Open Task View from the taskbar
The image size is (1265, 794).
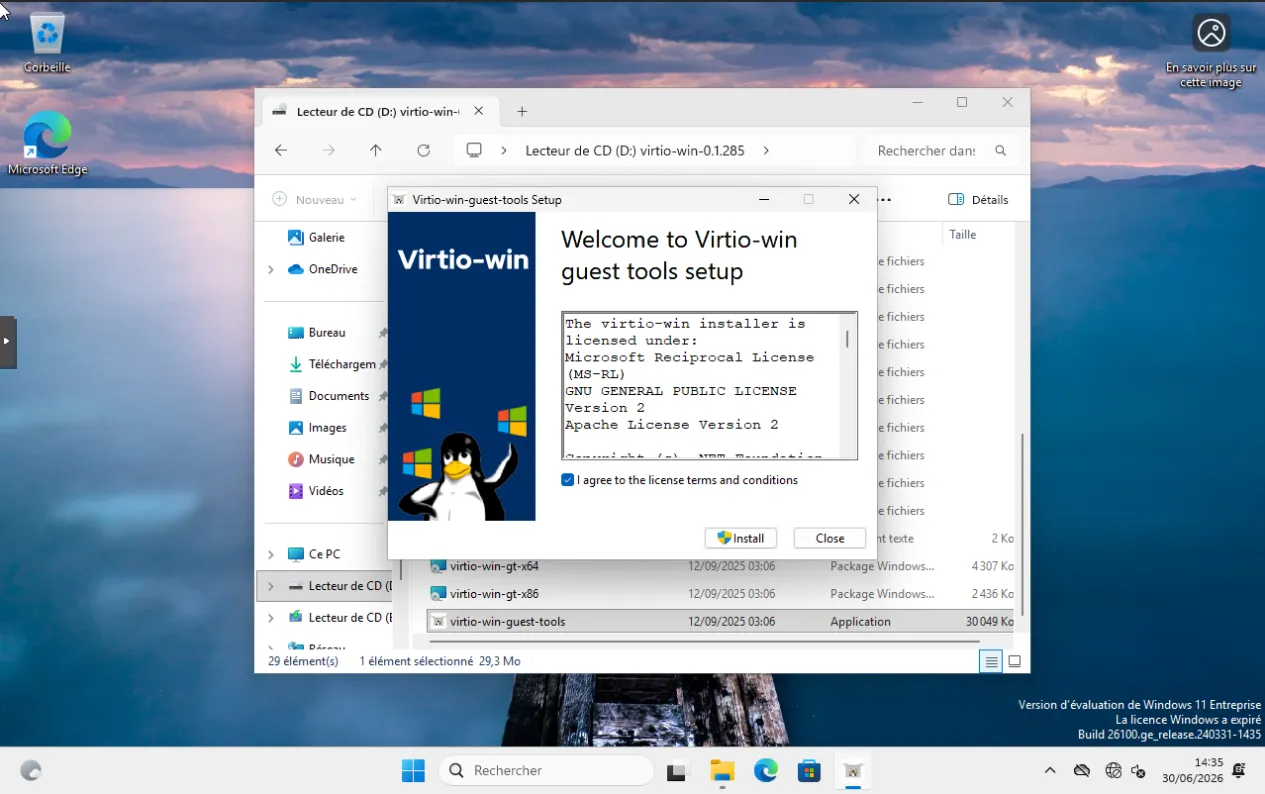678,770
